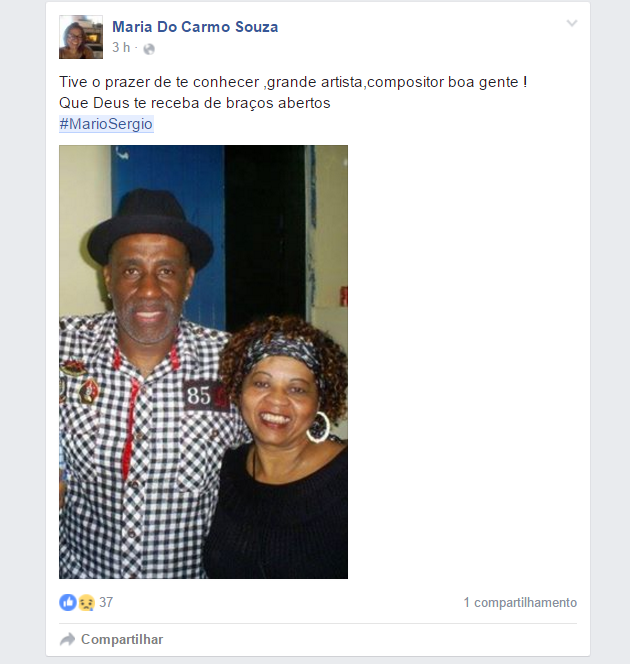Click the man's black hat in the photo
Screen dimensions: 630x664
pos(151,231)
